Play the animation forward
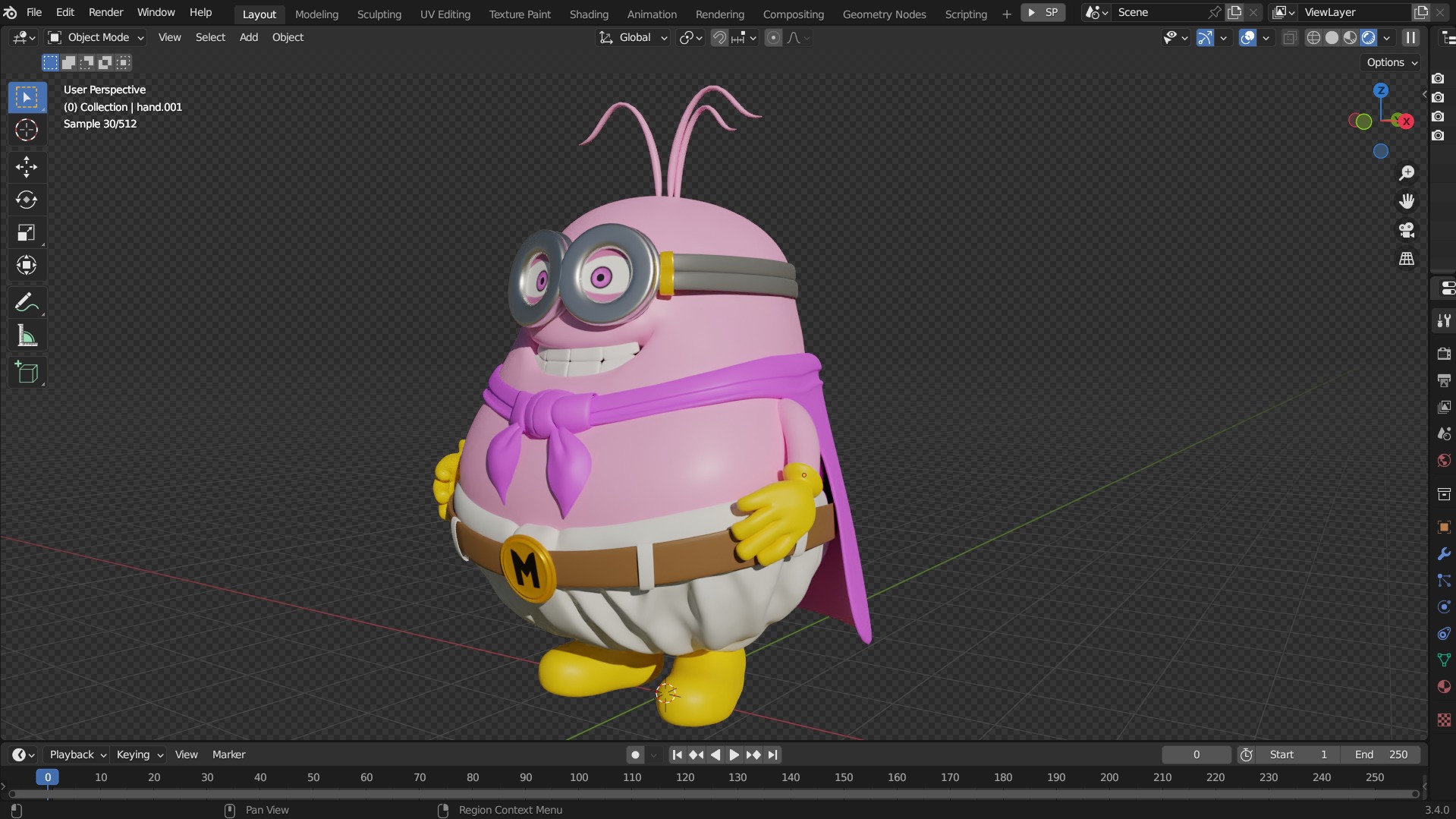1456x819 pixels. coord(734,754)
